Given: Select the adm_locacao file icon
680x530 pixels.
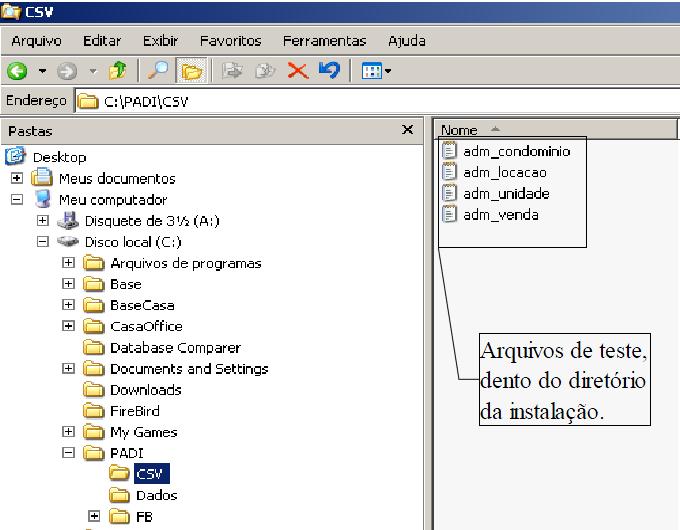Looking at the screenshot, I should click(450, 173).
